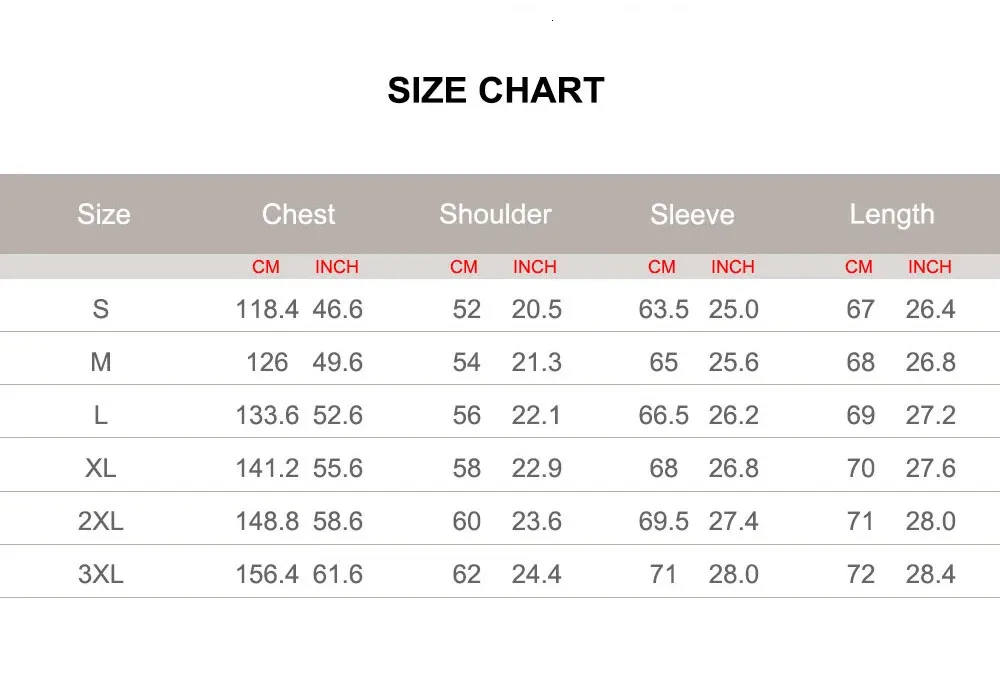
Task: Click chest value 118.4 for size S
Action: click(267, 309)
